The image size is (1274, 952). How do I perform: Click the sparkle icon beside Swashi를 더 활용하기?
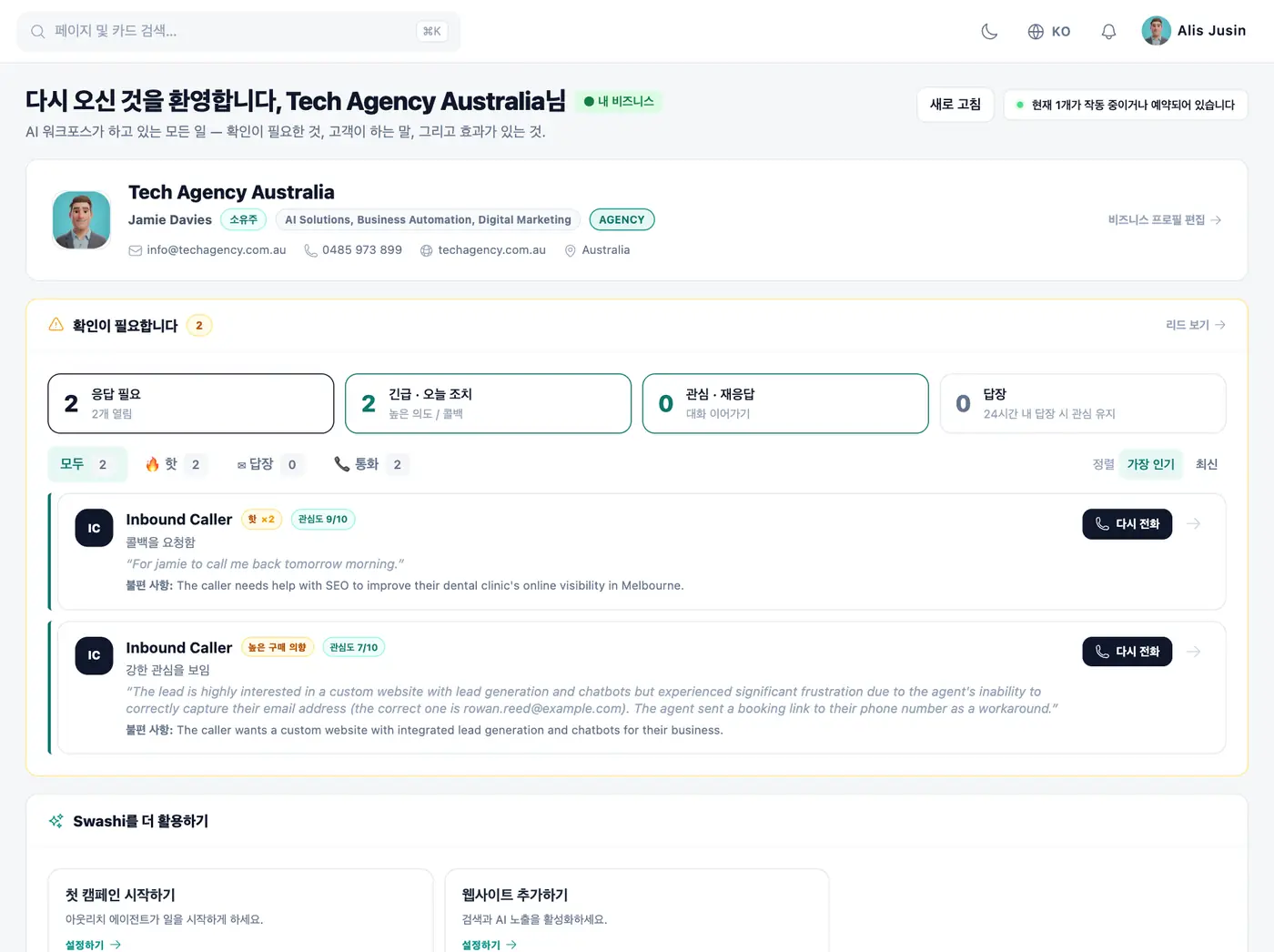[x=56, y=821]
